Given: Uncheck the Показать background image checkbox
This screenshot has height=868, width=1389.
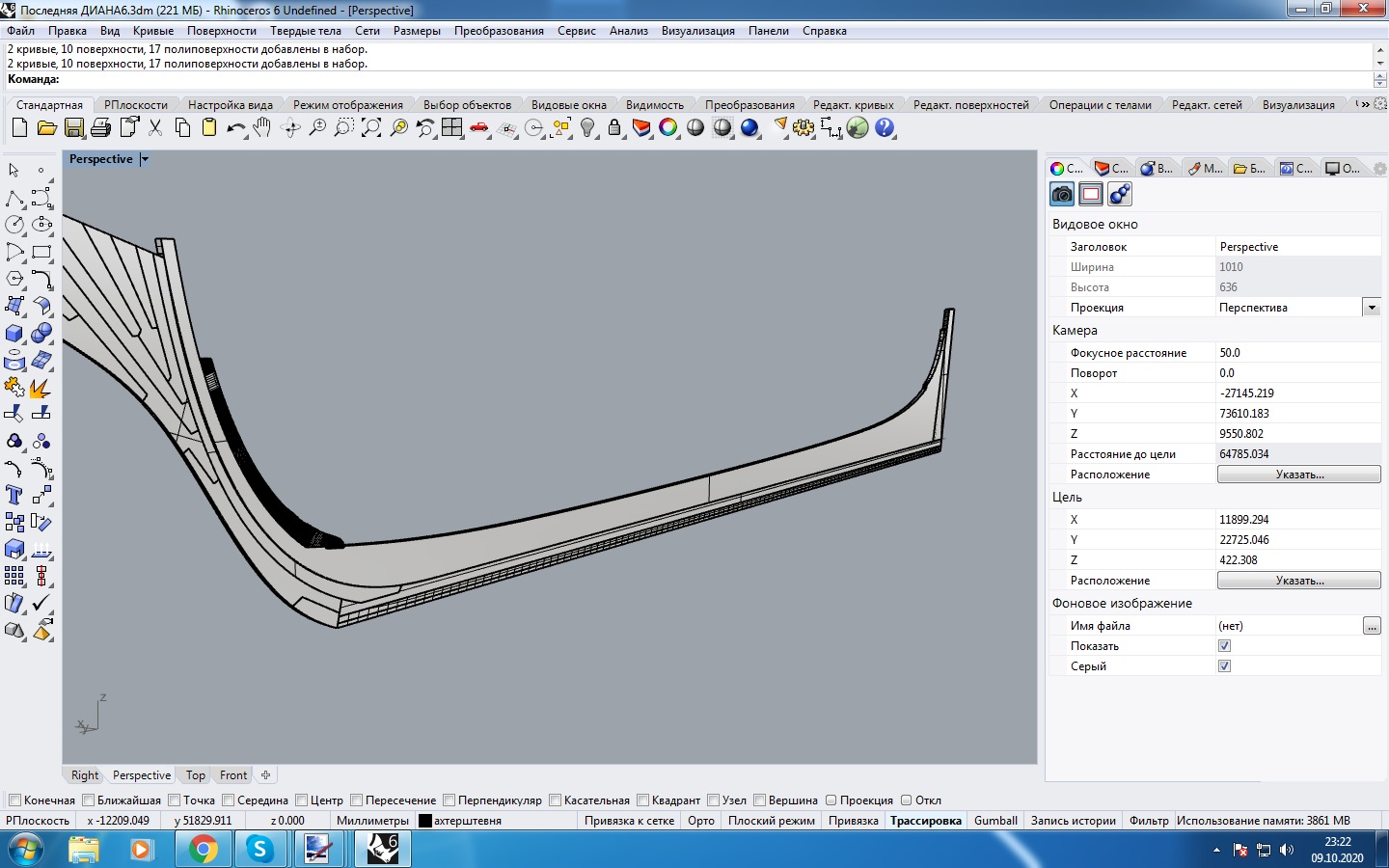Looking at the screenshot, I should coord(1224,646).
